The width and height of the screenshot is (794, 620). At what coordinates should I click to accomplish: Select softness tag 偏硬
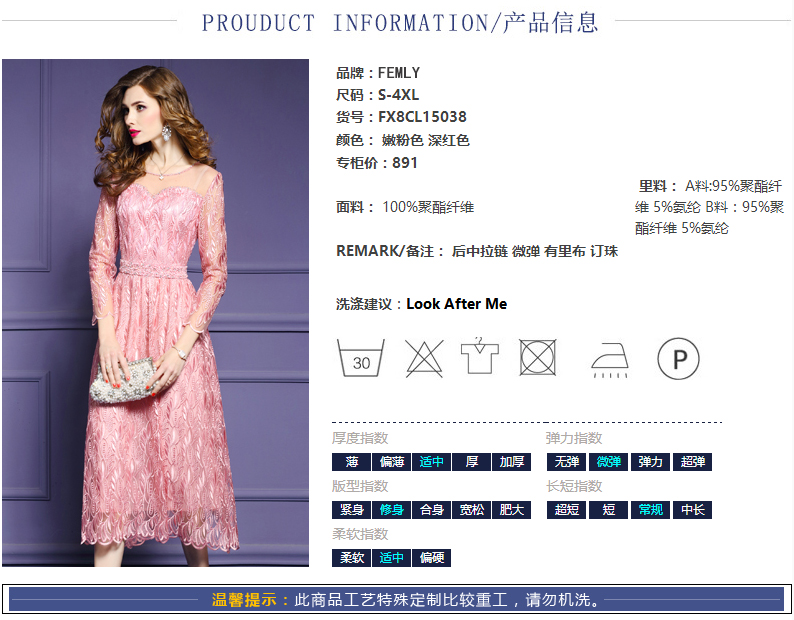[431, 558]
